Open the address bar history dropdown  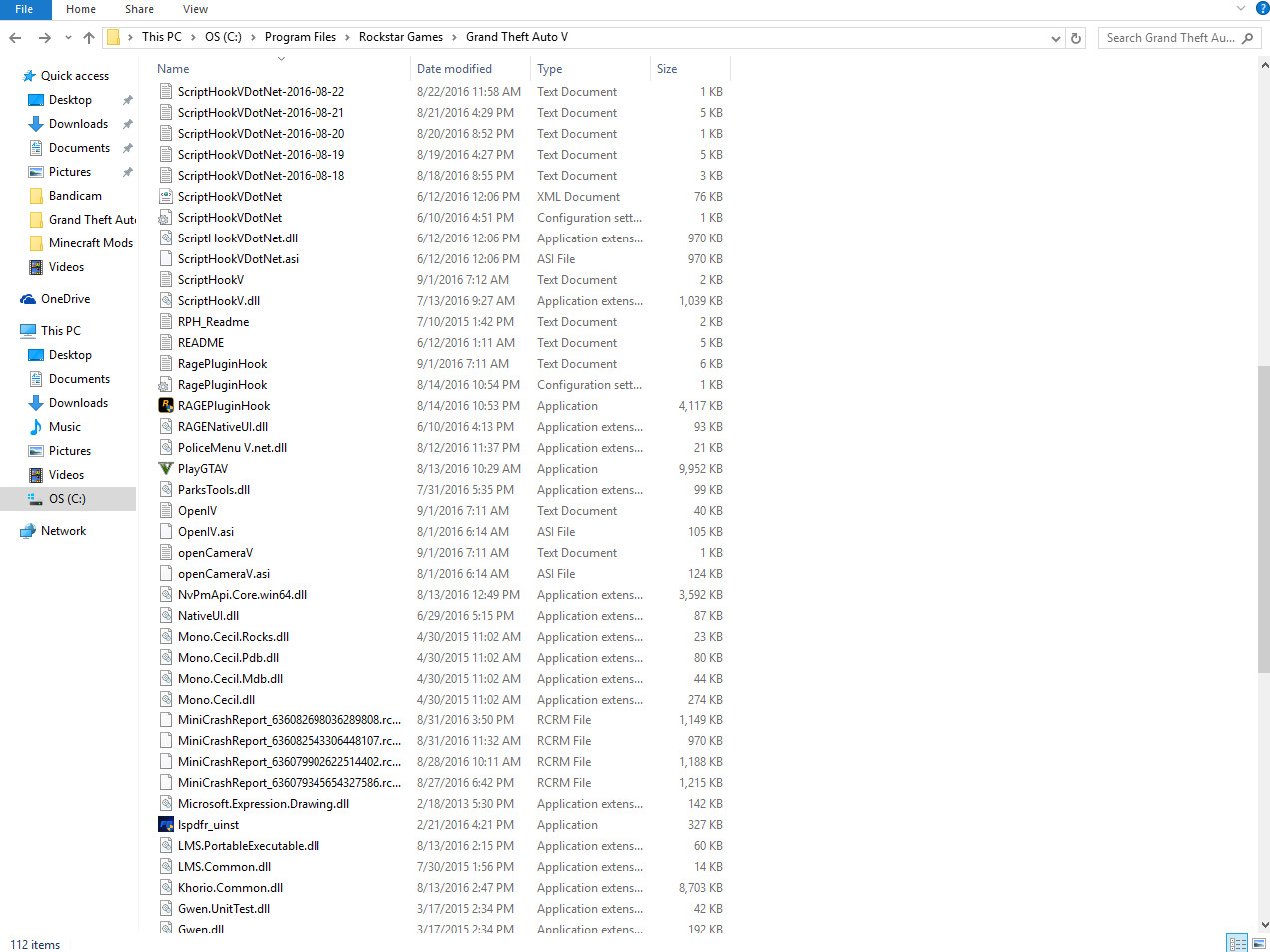coord(1056,38)
